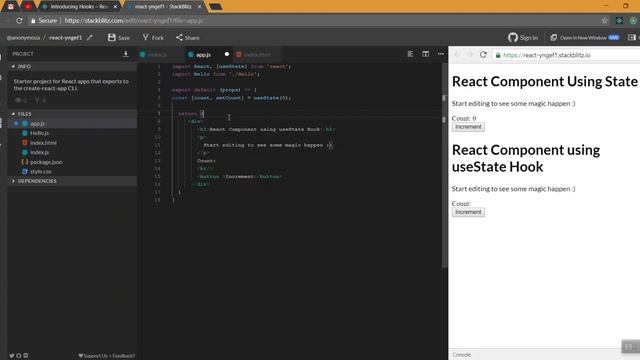Open the pinned Gmail tab
Viewport: 640px width, 360px height.
point(11,7)
